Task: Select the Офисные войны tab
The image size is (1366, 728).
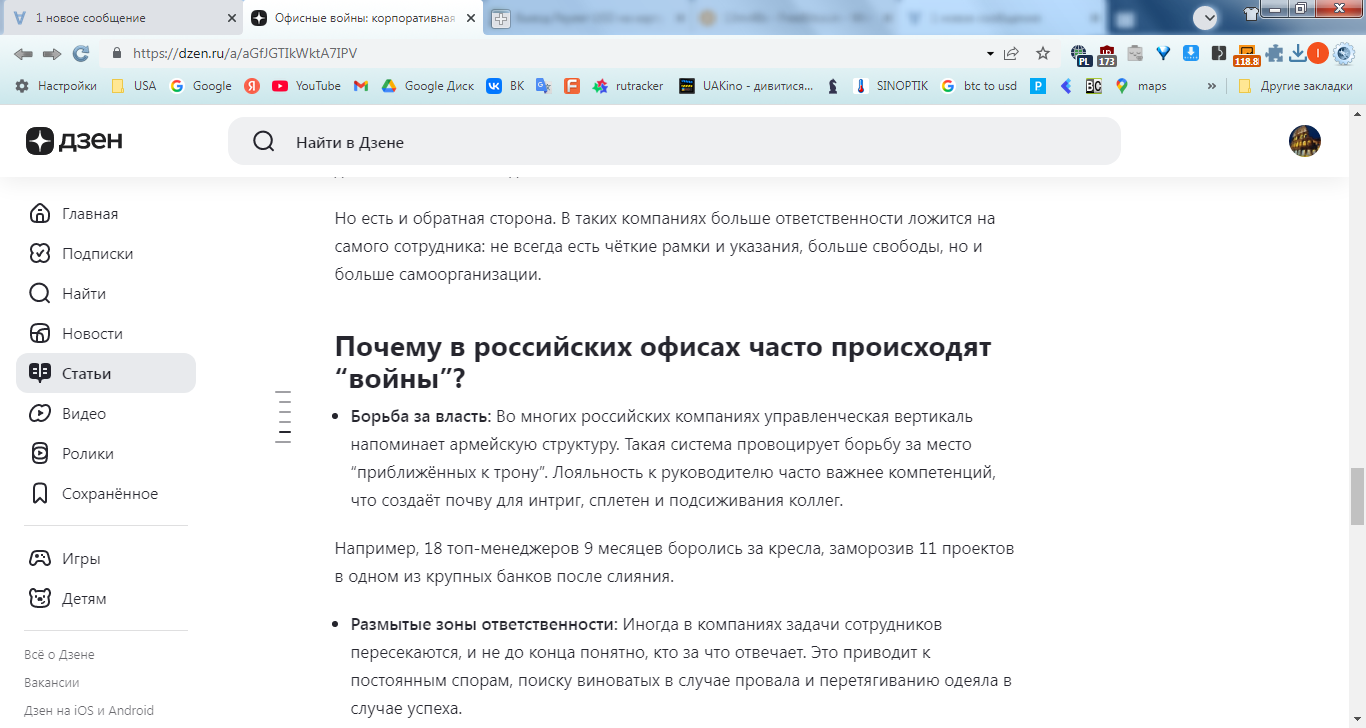Action: pos(364,18)
